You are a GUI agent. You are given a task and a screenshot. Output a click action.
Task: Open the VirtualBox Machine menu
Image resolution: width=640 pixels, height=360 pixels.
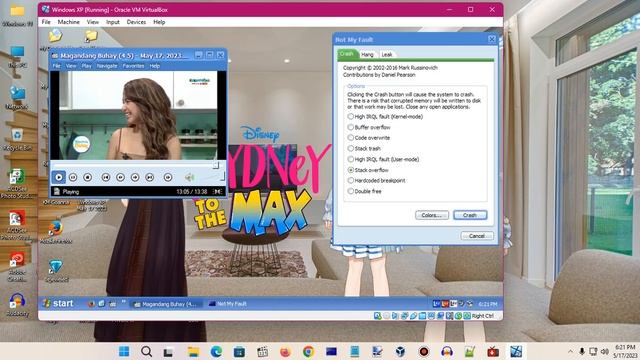[69, 22]
